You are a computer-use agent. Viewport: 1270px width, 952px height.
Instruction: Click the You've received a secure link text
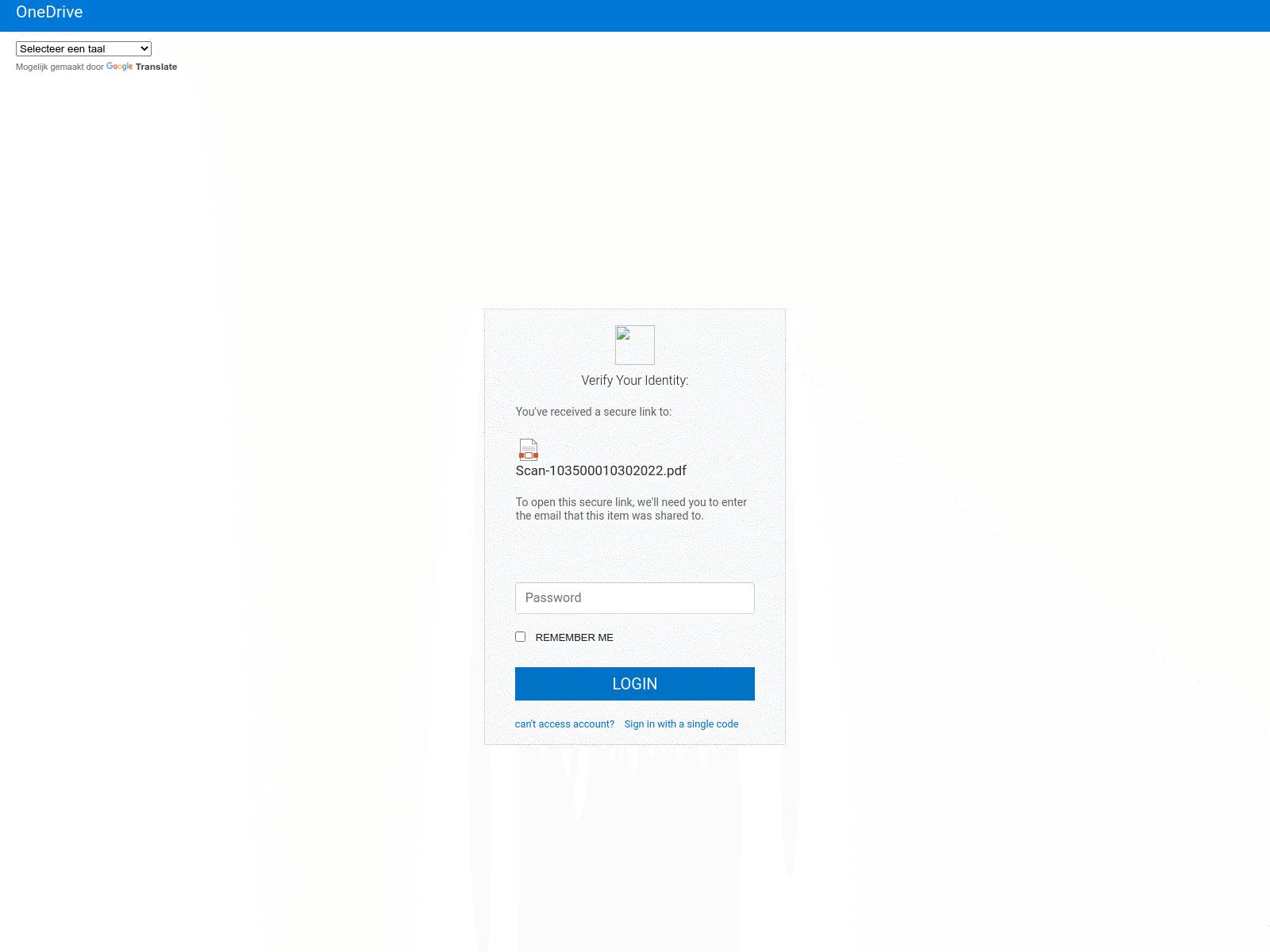[x=594, y=412]
